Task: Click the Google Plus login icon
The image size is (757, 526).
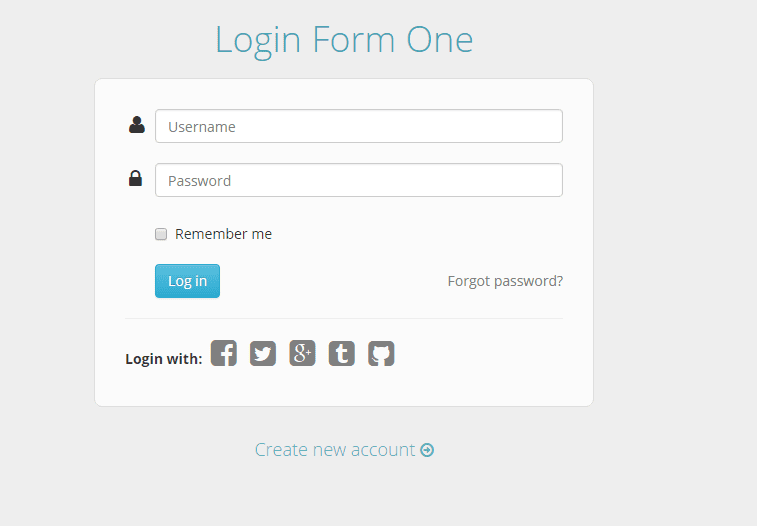Action: 302,354
